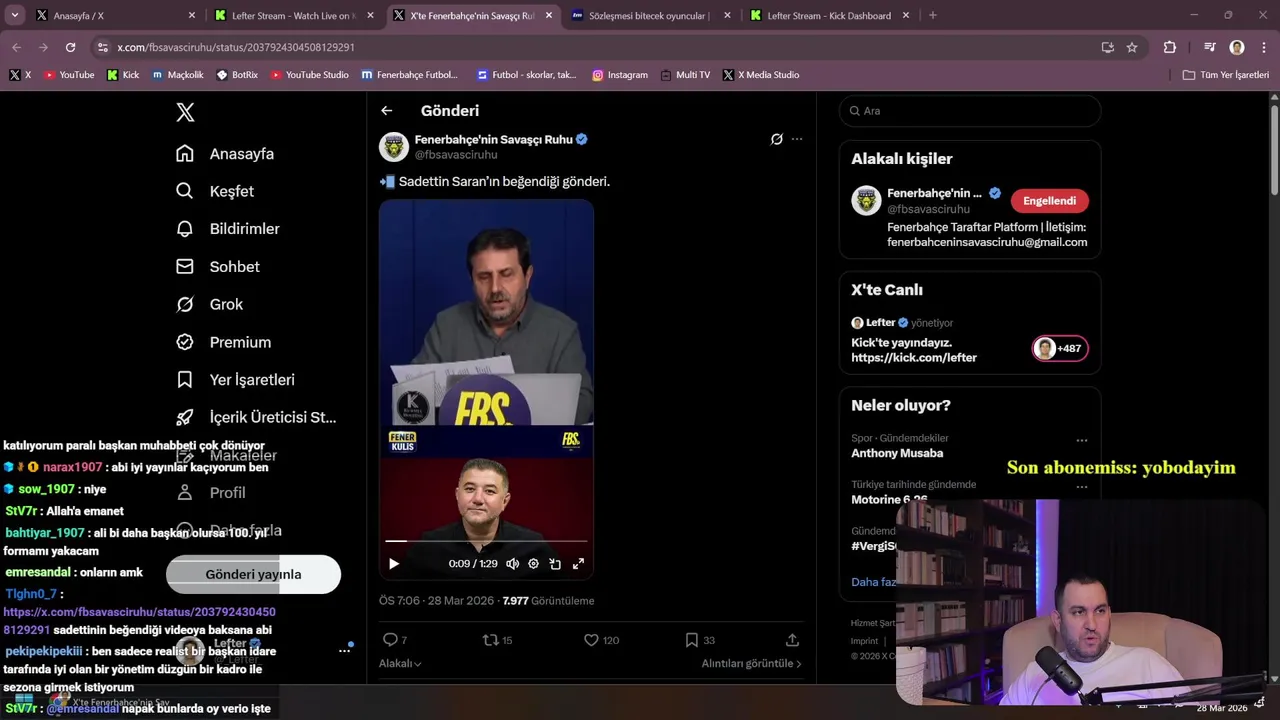
Task: Open account options three dots next to Lefter
Action: point(345,650)
